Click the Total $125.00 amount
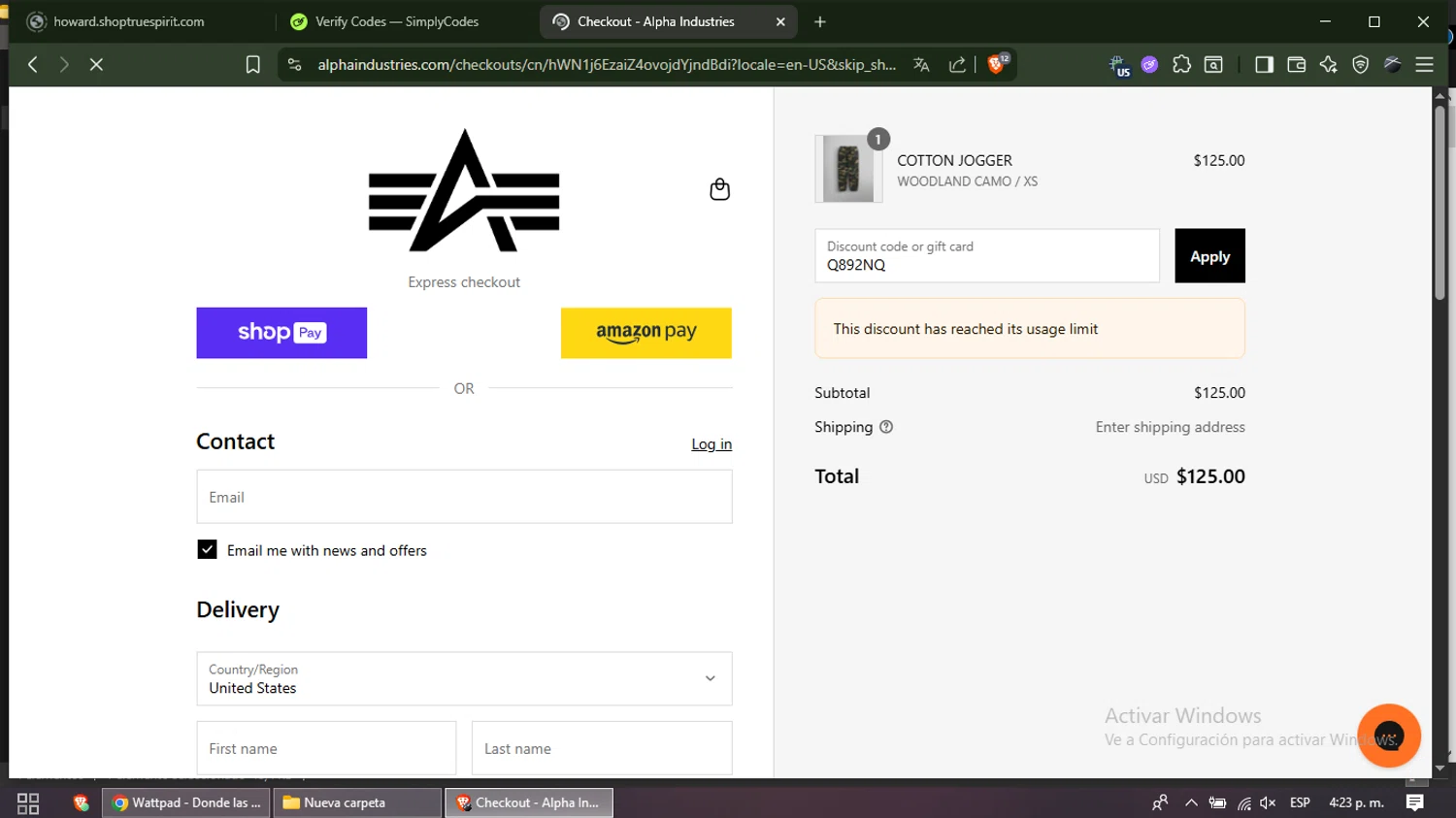This screenshot has height=818, width=1456. [1210, 476]
